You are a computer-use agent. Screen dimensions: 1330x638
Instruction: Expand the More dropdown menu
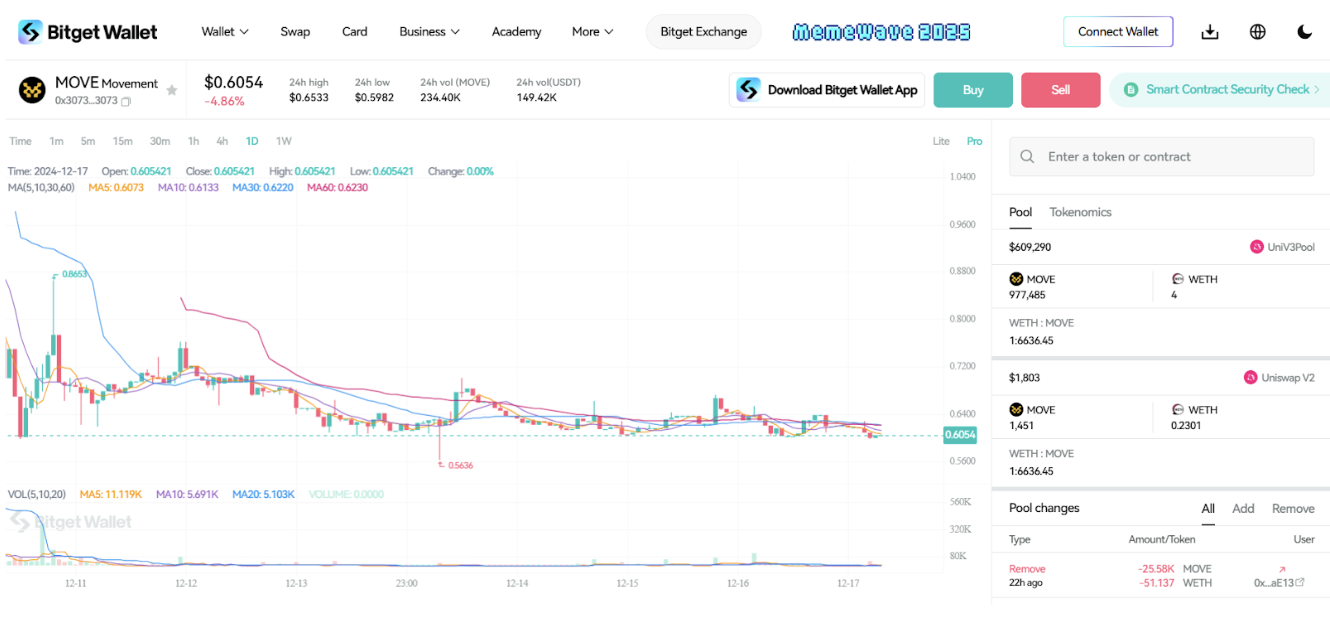[x=592, y=32]
